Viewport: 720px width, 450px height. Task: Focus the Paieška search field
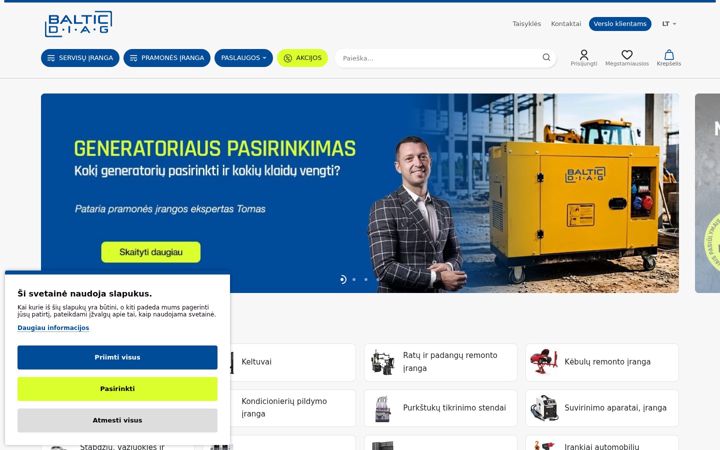pos(439,58)
